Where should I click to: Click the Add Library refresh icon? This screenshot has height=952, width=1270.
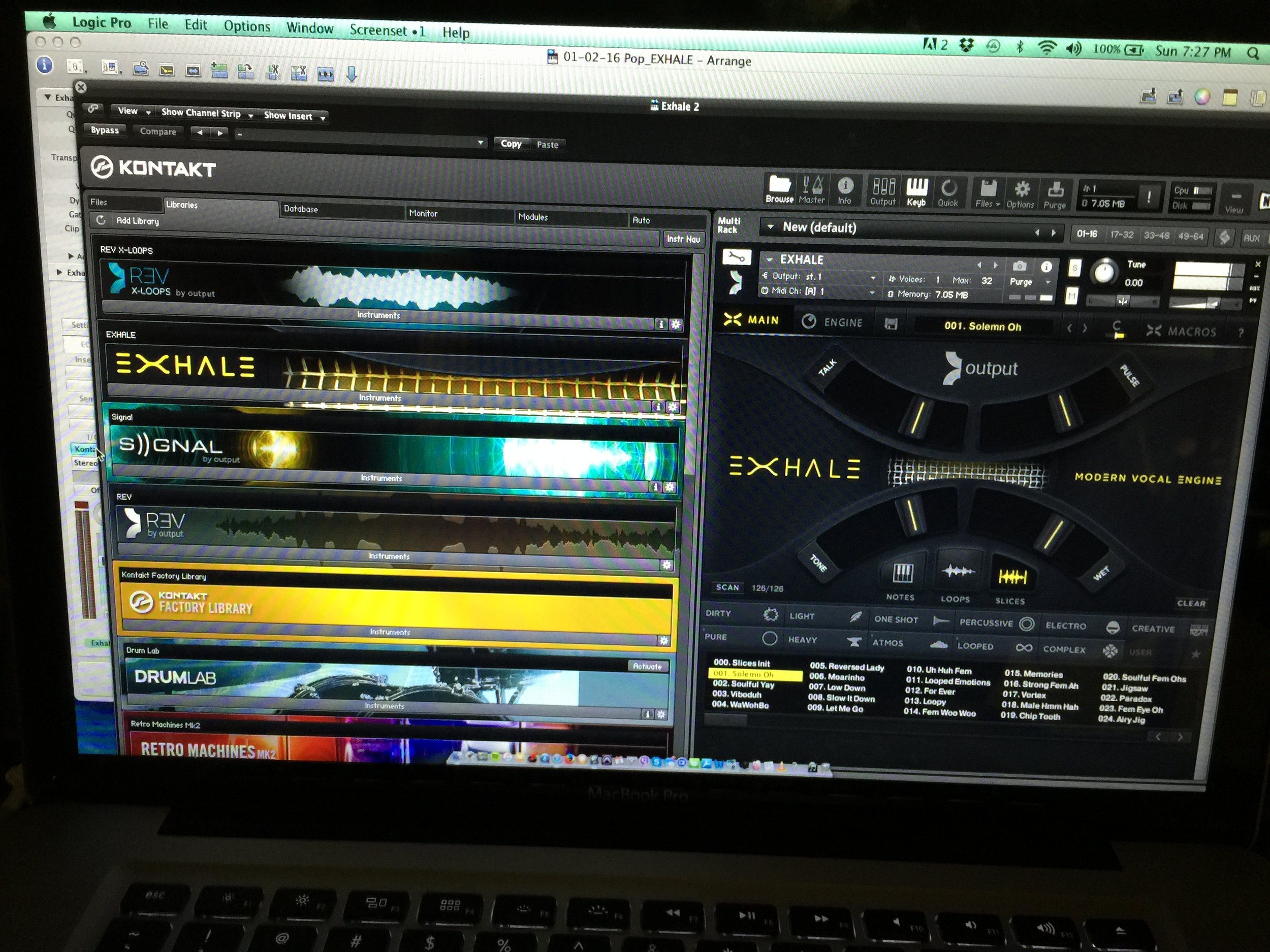tap(101, 220)
